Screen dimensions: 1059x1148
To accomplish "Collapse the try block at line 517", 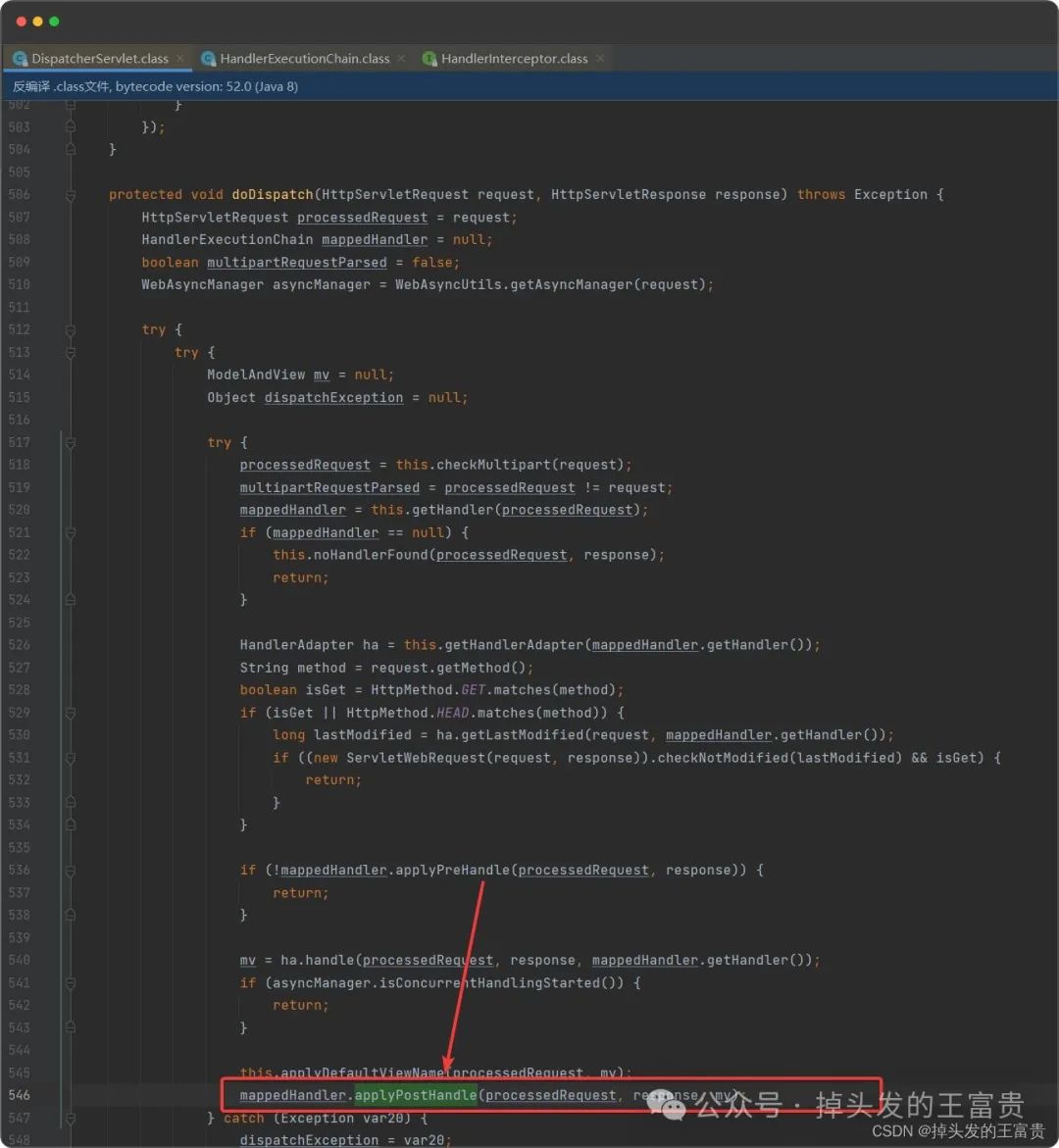I will (71, 443).
